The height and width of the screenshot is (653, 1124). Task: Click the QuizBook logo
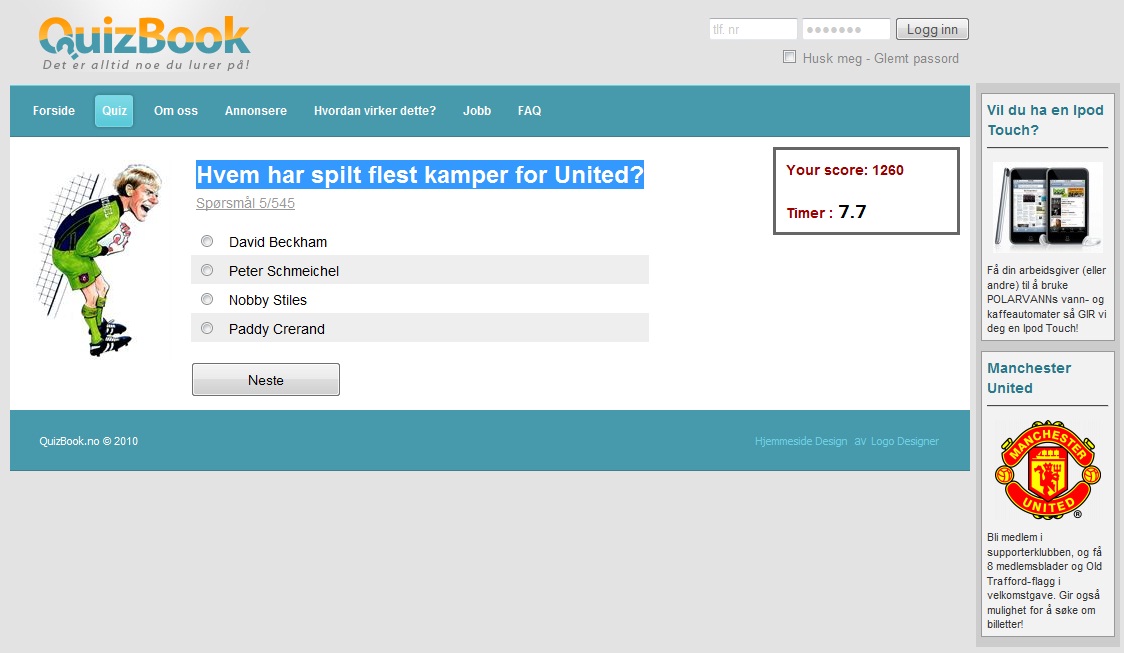tap(145, 37)
